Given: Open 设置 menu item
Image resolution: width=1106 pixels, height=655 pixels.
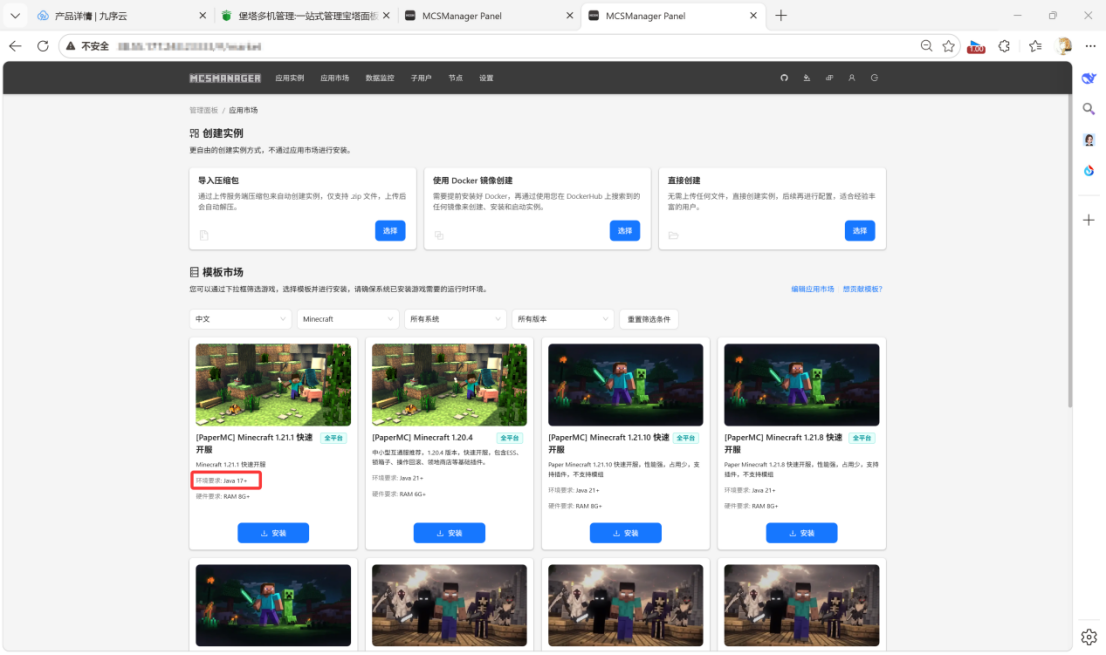Looking at the screenshot, I should pos(486,78).
